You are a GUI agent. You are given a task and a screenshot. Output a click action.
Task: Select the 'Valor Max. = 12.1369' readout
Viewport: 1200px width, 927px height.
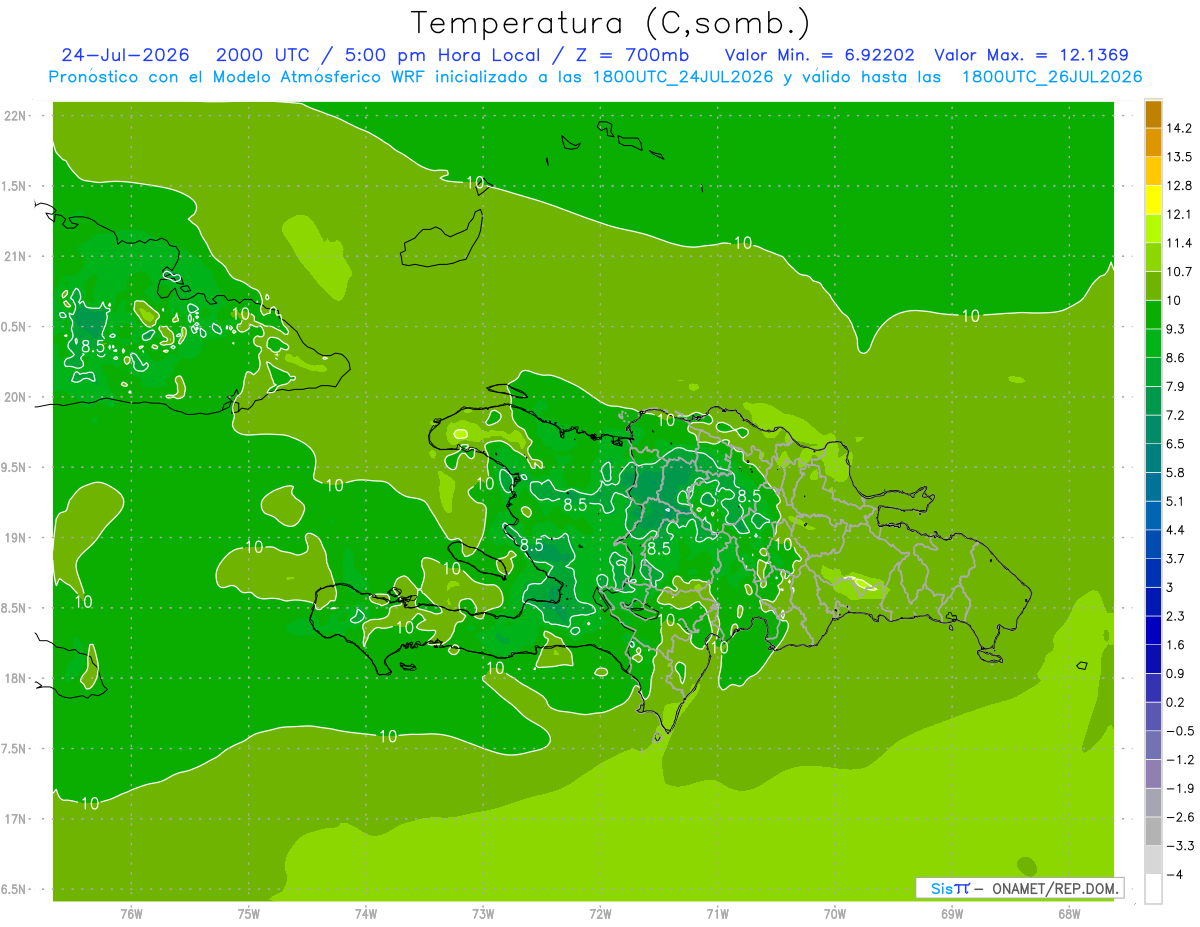pos(1032,55)
